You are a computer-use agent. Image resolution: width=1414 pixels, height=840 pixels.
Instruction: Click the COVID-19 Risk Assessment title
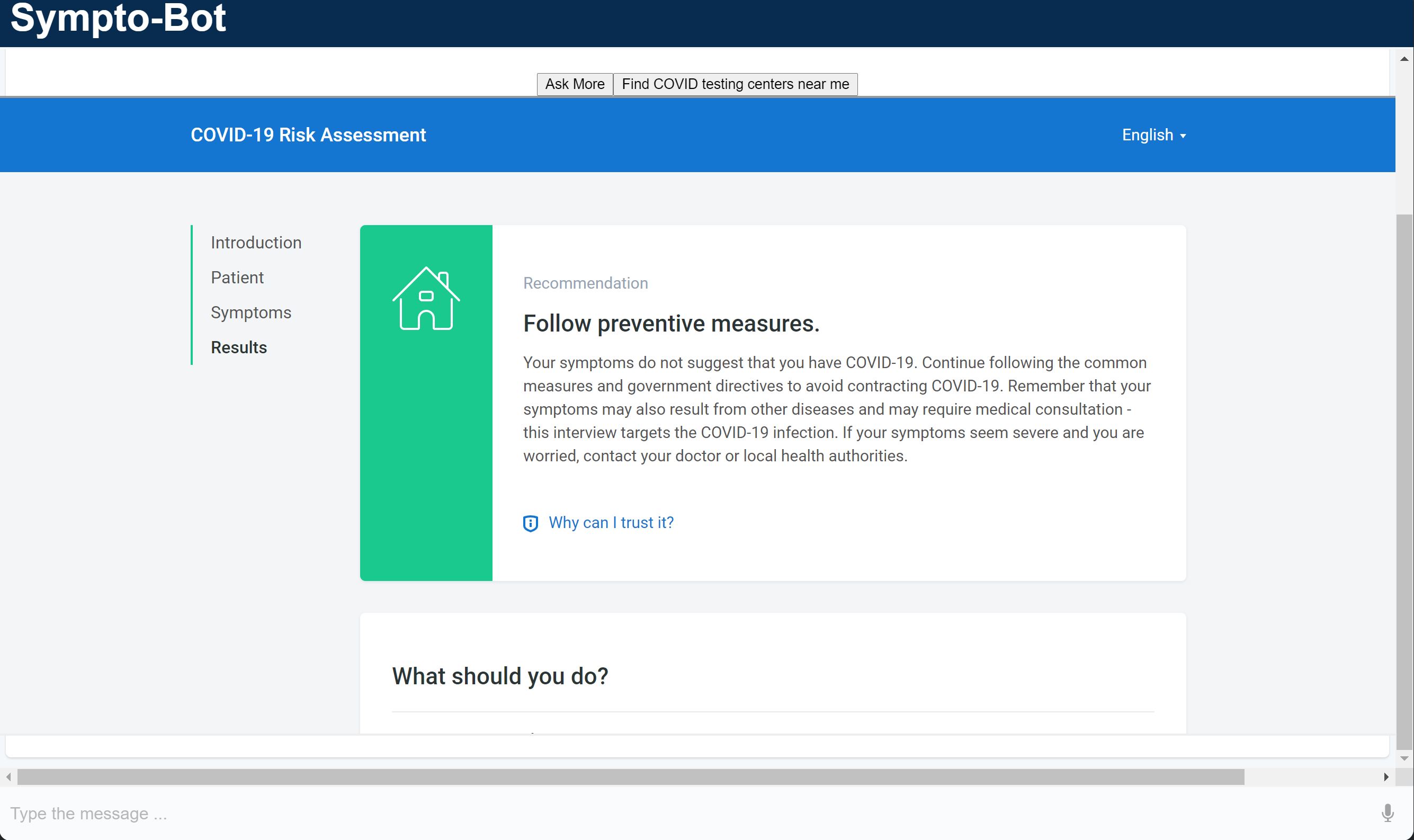tap(308, 135)
